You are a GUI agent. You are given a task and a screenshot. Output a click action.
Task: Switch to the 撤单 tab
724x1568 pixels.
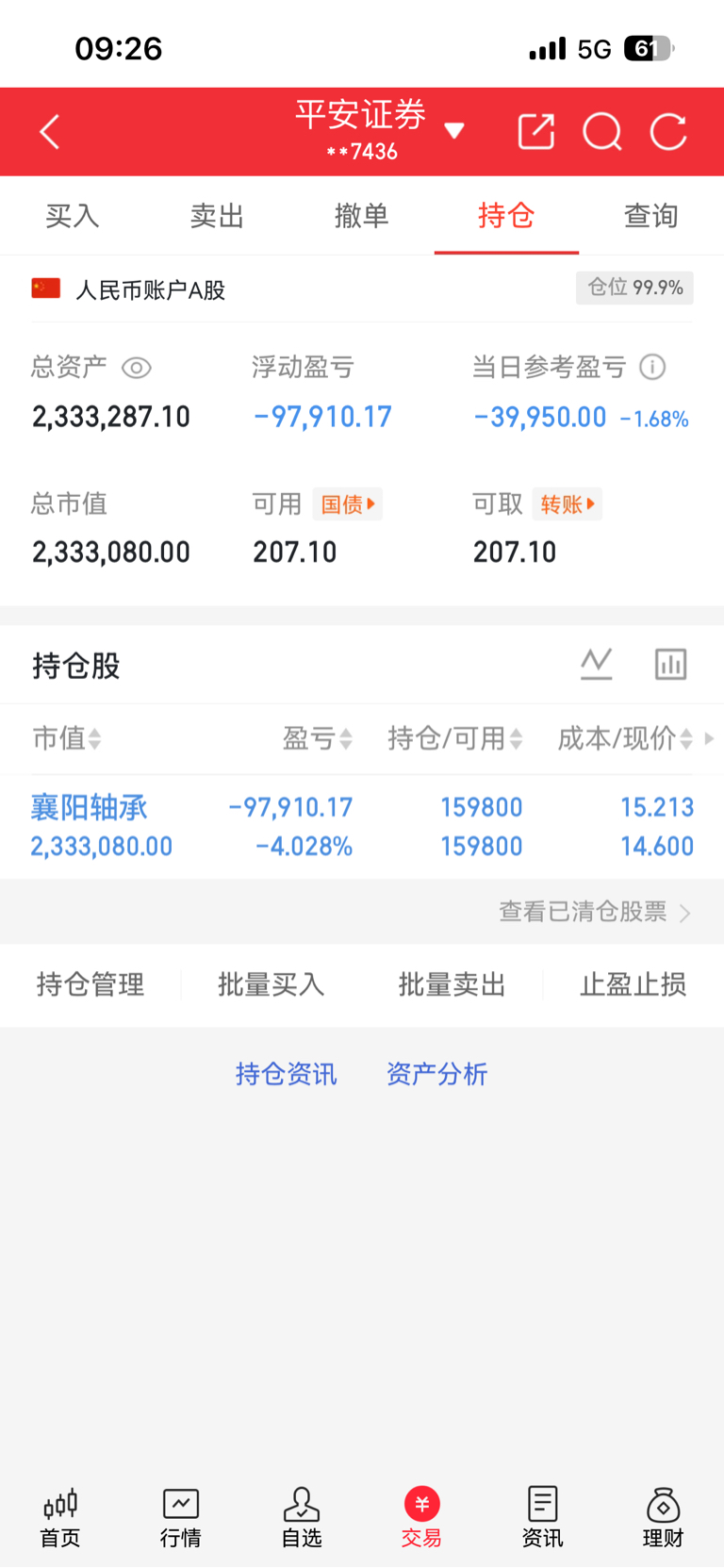point(362,216)
